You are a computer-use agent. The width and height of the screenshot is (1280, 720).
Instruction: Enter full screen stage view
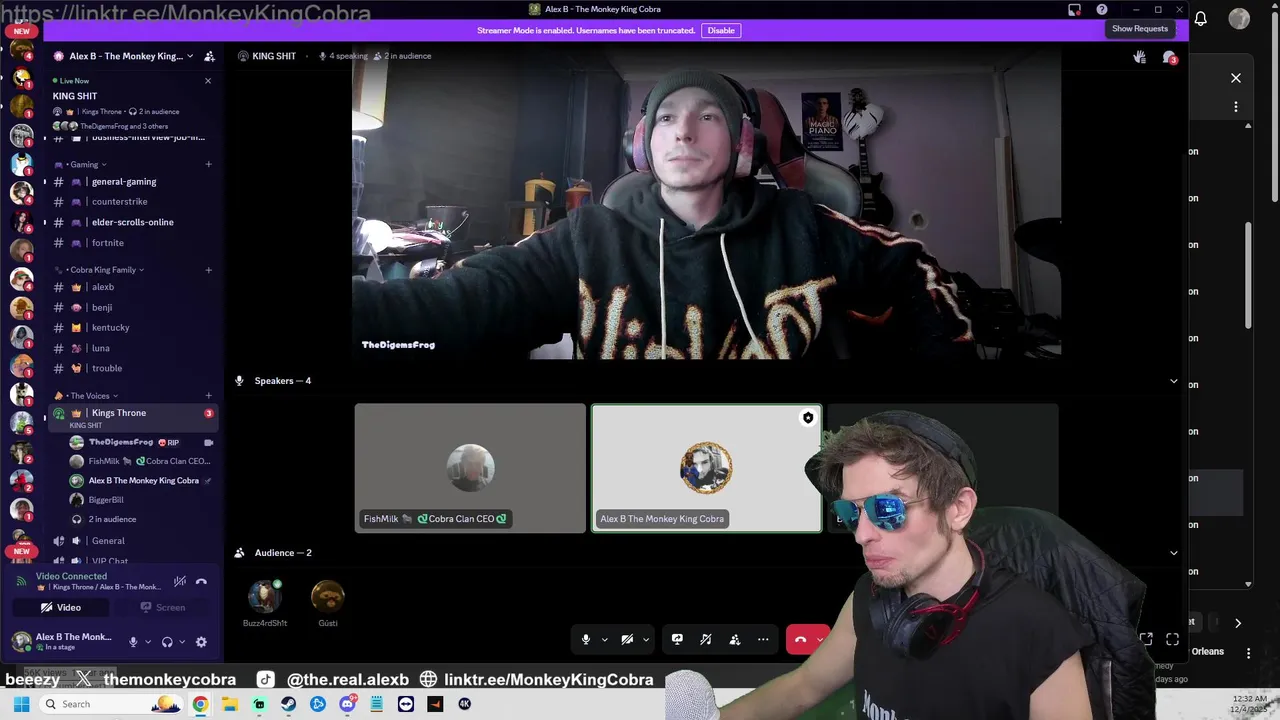click(x=1172, y=639)
